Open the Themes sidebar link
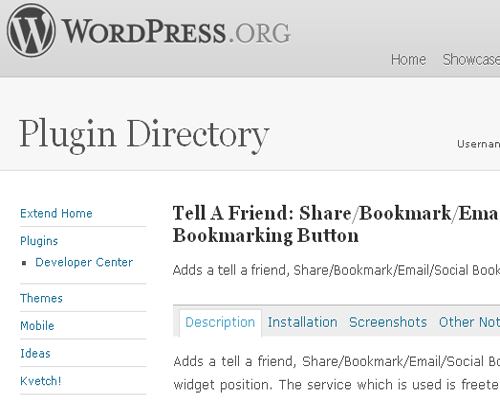The width and height of the screenshot is (500, 400). click(x=41, y=298)
